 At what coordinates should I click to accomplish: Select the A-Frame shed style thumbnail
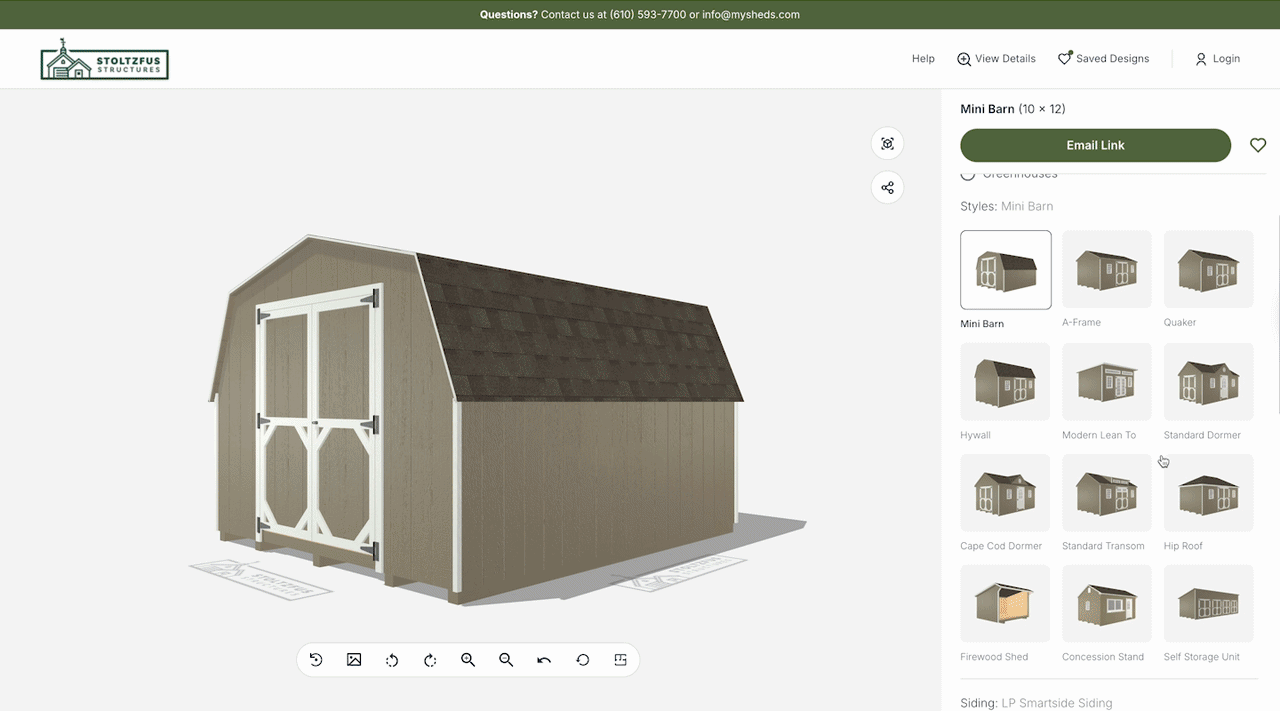click(1106, 270)
